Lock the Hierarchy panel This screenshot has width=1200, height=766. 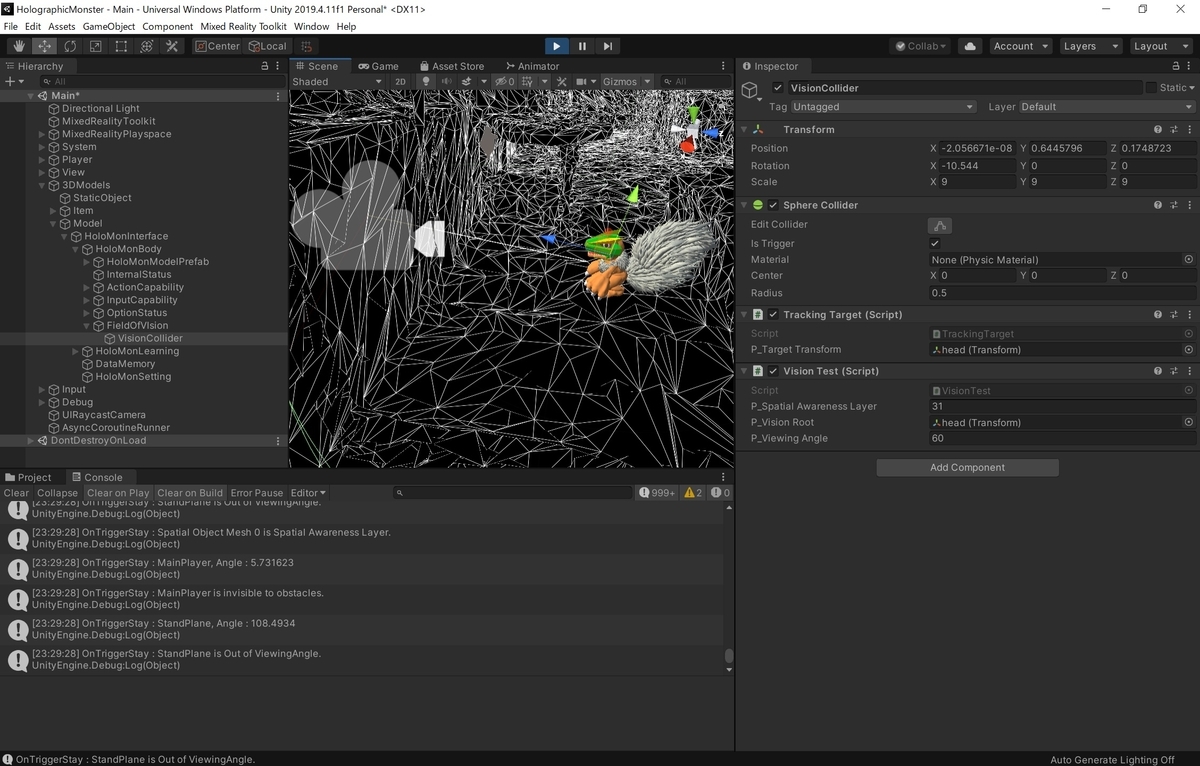264,66
